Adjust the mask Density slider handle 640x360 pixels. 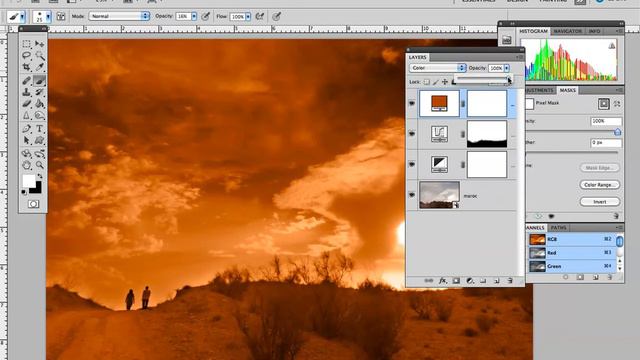[x=618, y=132]
